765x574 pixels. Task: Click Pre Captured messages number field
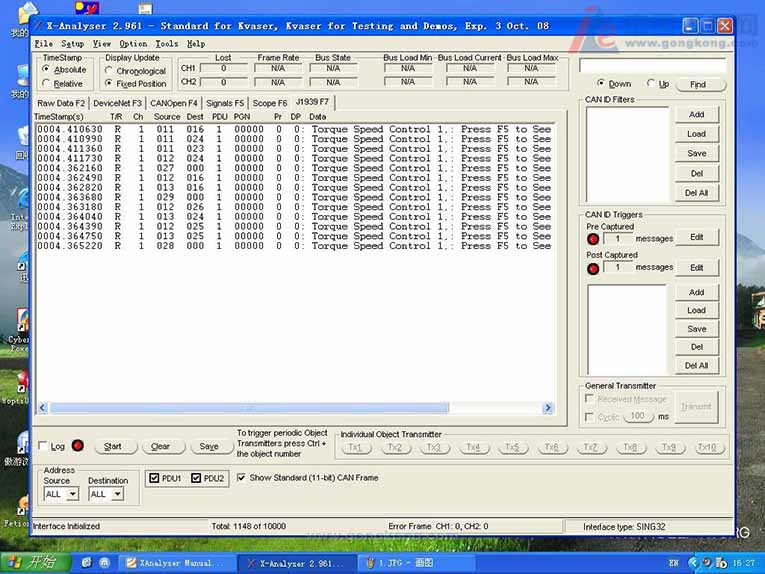coord(618,238)
